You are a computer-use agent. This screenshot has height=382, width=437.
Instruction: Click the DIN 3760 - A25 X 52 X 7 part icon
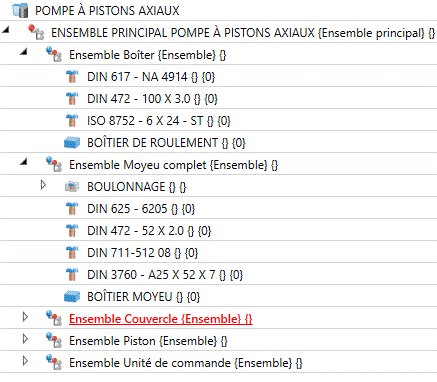coord(72,275)
